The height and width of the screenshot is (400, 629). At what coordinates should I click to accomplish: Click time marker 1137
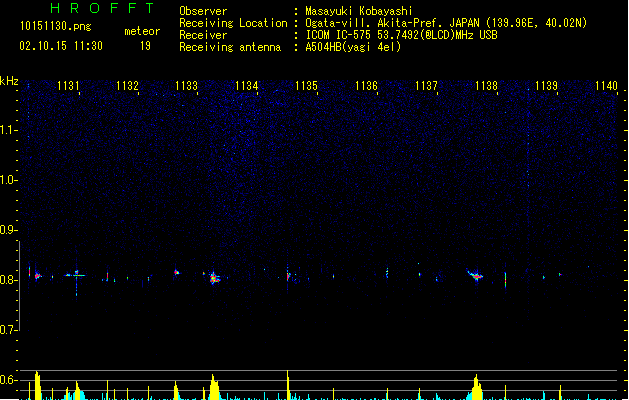(x=426, y=86)
